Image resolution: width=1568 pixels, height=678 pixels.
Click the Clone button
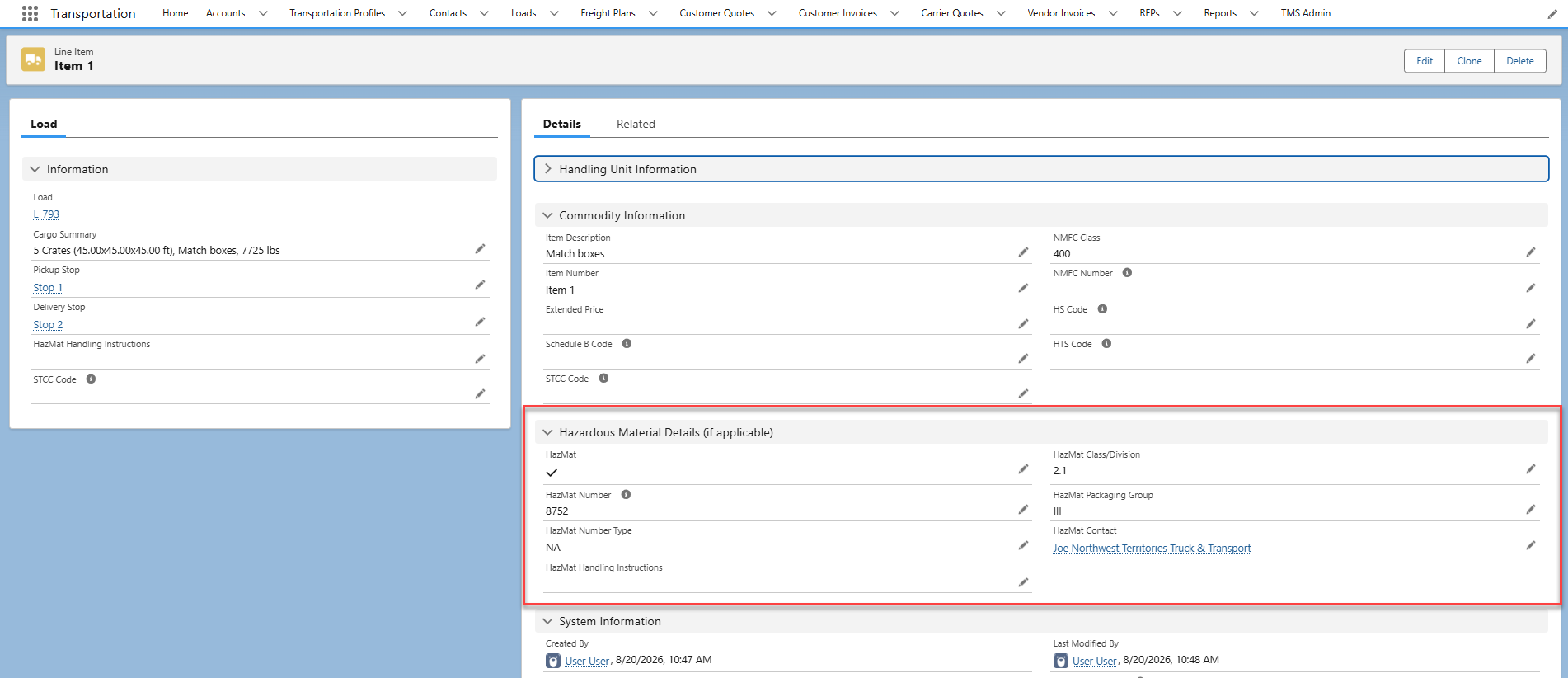(1469, 61)
